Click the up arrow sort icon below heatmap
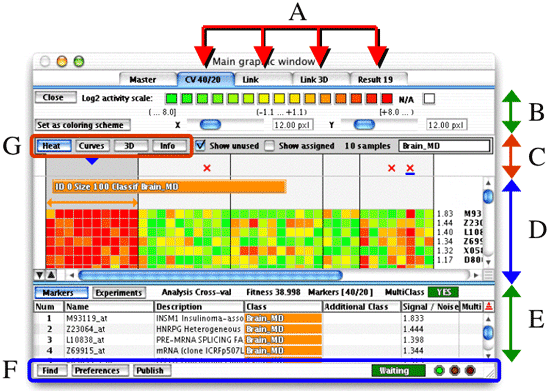 [51, 275]
